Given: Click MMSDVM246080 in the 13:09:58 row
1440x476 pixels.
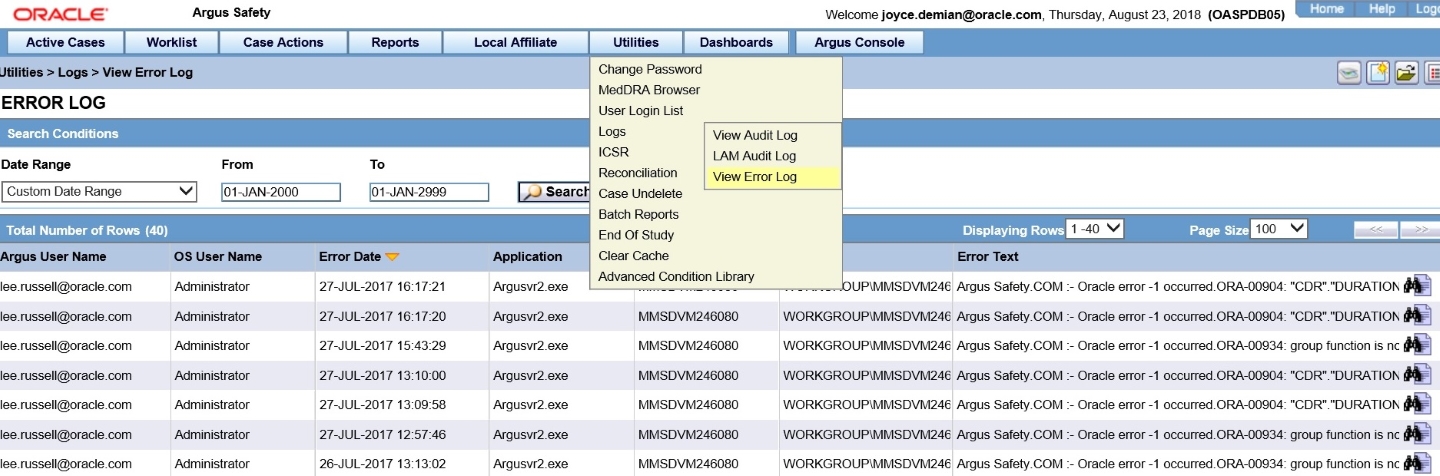Looking at the screenshot, I should click(x=688, y=405).
